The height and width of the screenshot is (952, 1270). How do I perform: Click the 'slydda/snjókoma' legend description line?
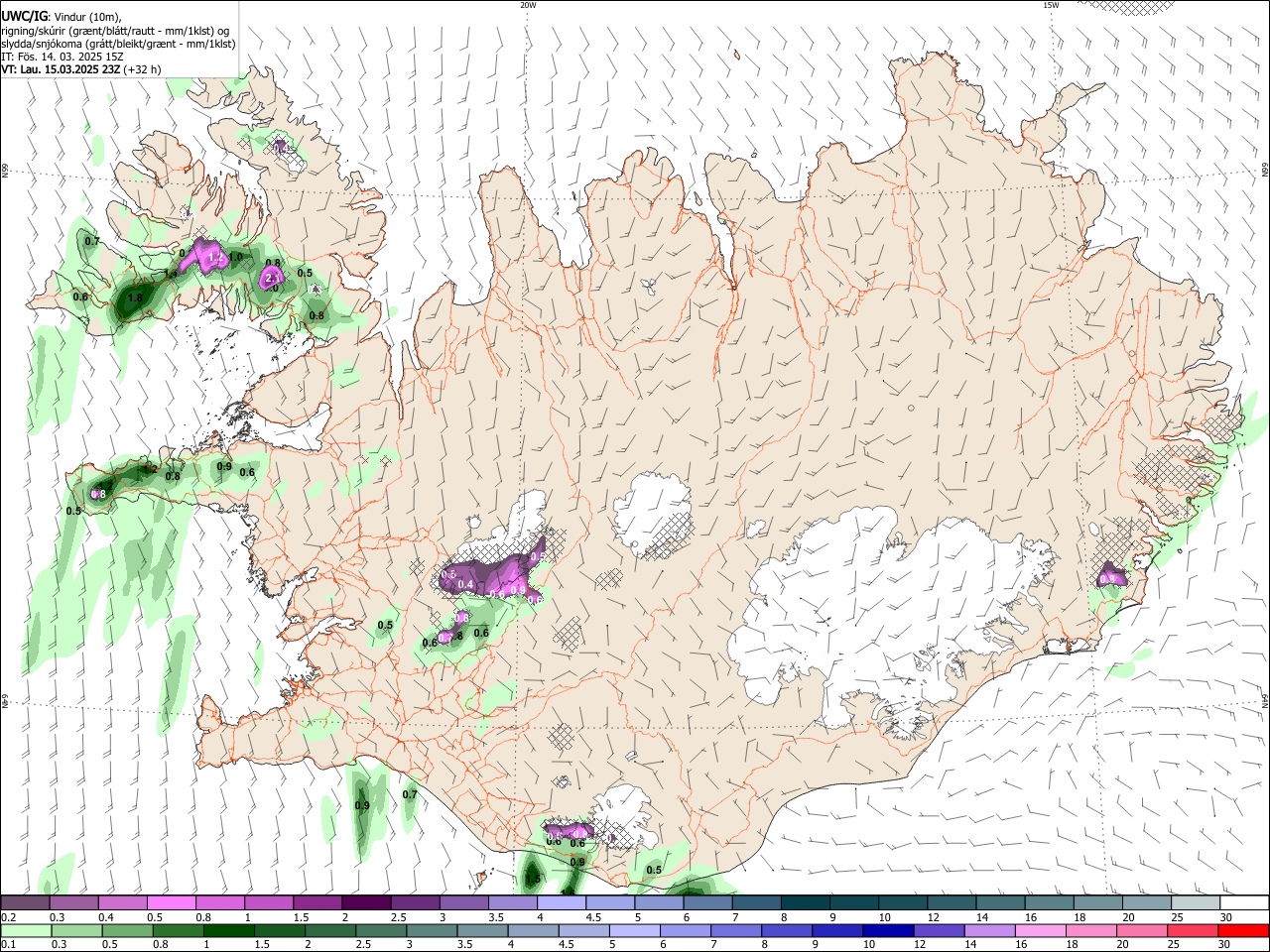[118, 44]
